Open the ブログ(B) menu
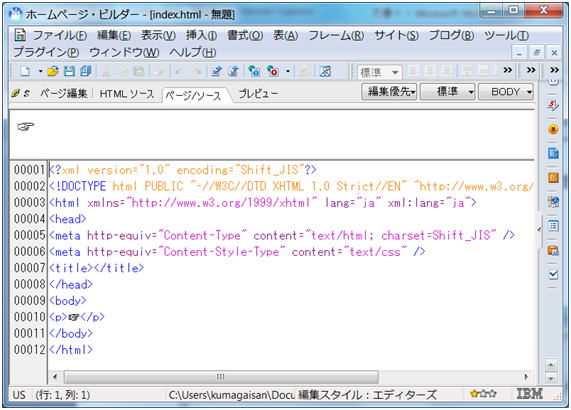The height and width of the screenshot is (410, 571). tap(451, 36)
